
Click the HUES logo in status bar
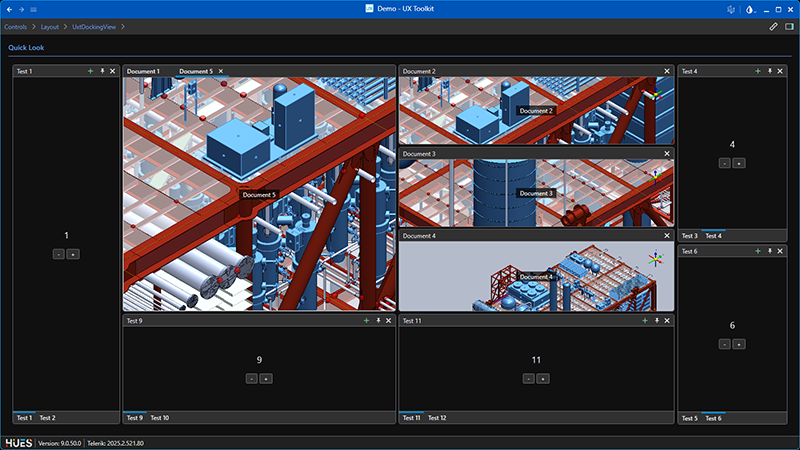(18, 442)
